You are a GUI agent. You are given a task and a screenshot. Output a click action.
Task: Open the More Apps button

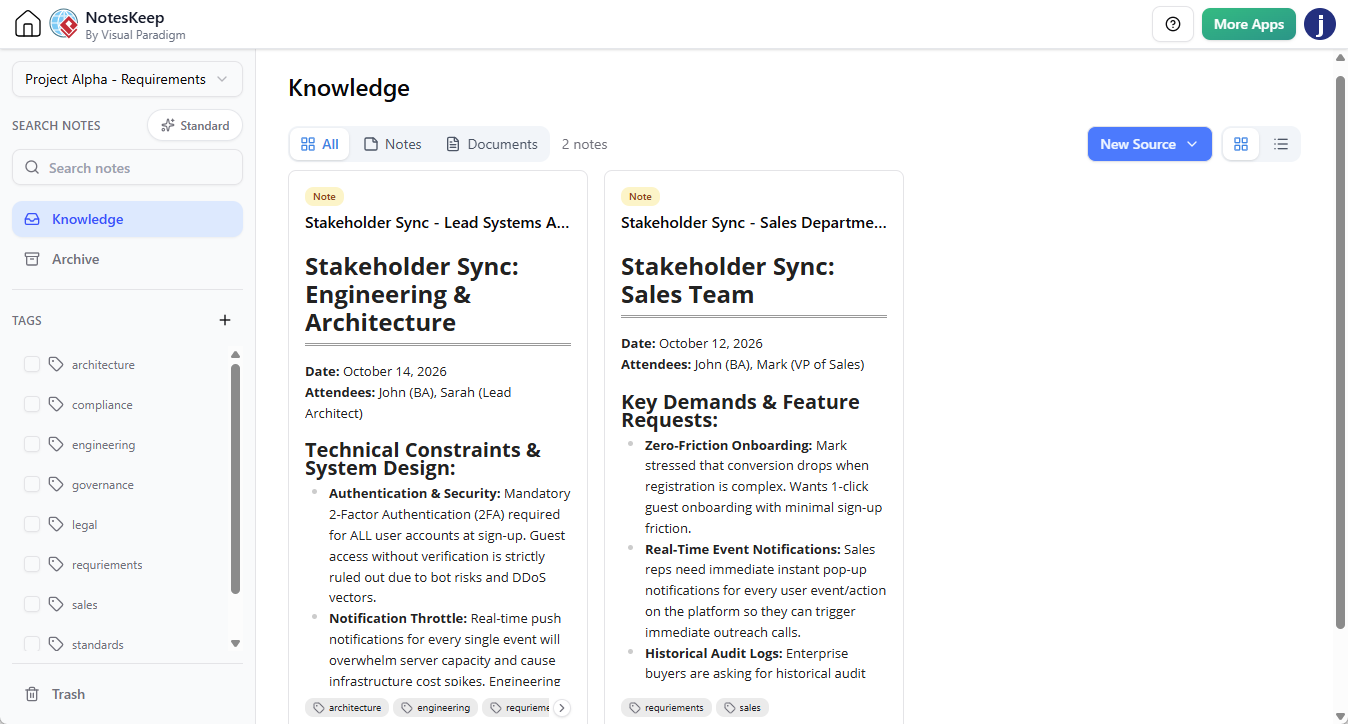point(1249,24)
